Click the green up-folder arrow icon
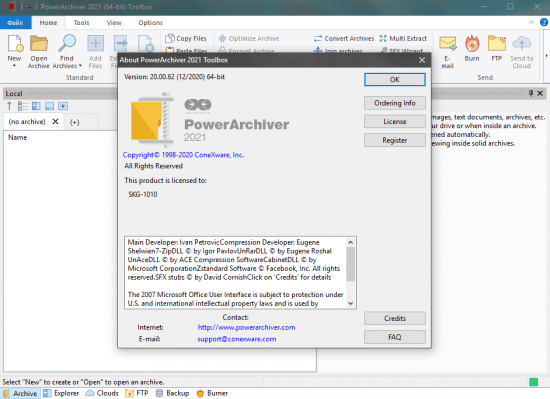Screen dimensions: 550x399 click(9, 106)
